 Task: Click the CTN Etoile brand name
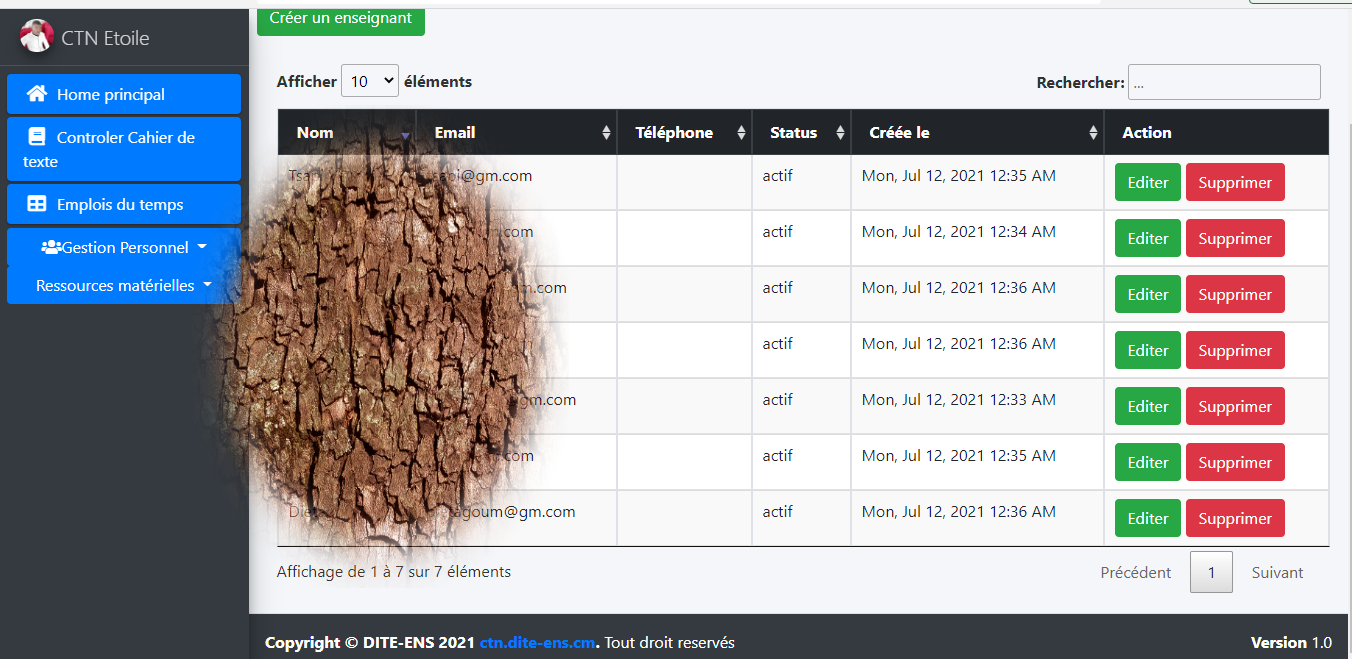[x=105, y=38]
